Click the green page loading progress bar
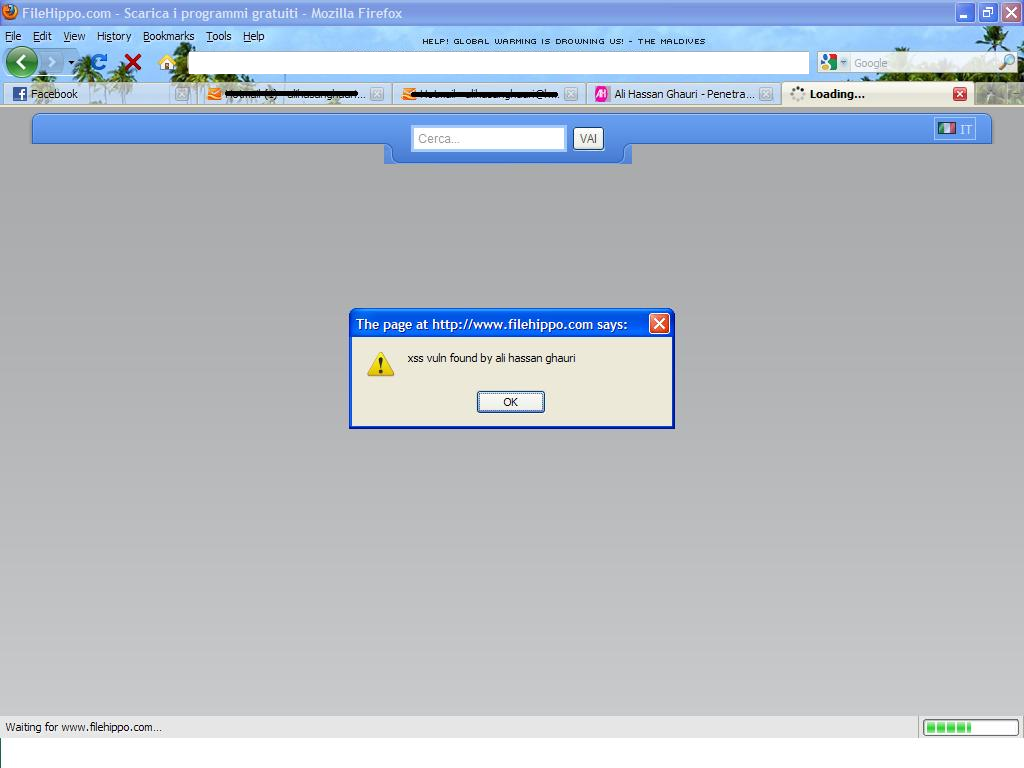 coord(970,727)
